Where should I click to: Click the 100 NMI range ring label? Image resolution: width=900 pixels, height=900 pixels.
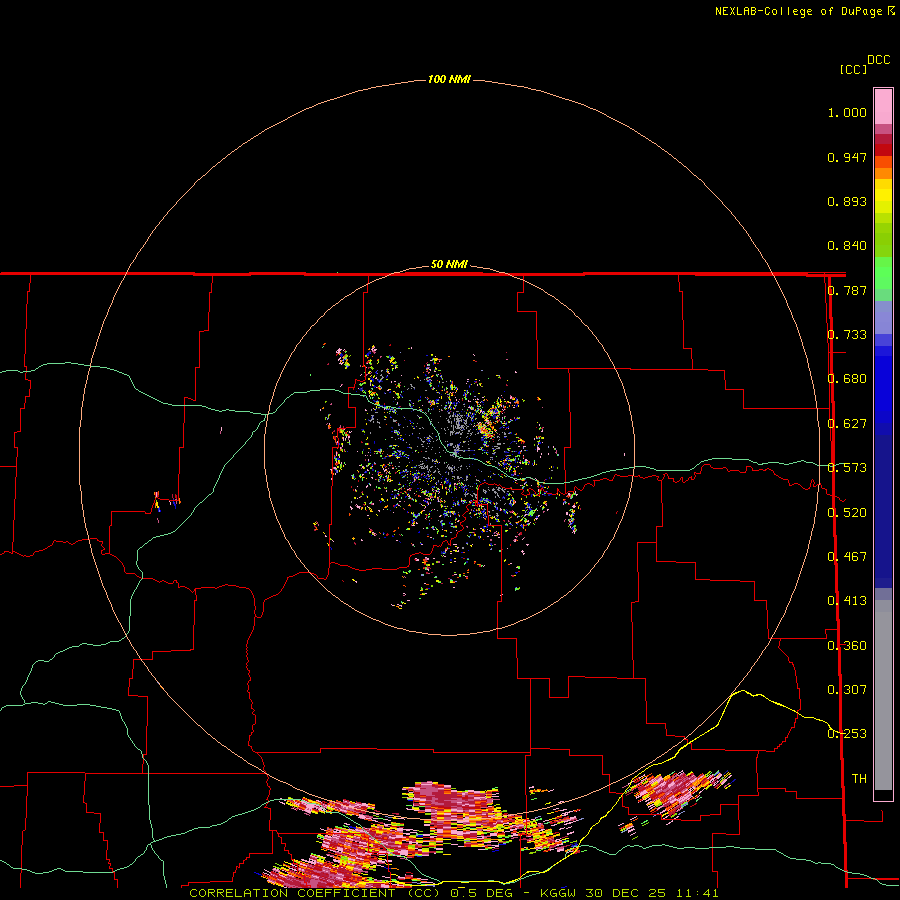(449, 79)
